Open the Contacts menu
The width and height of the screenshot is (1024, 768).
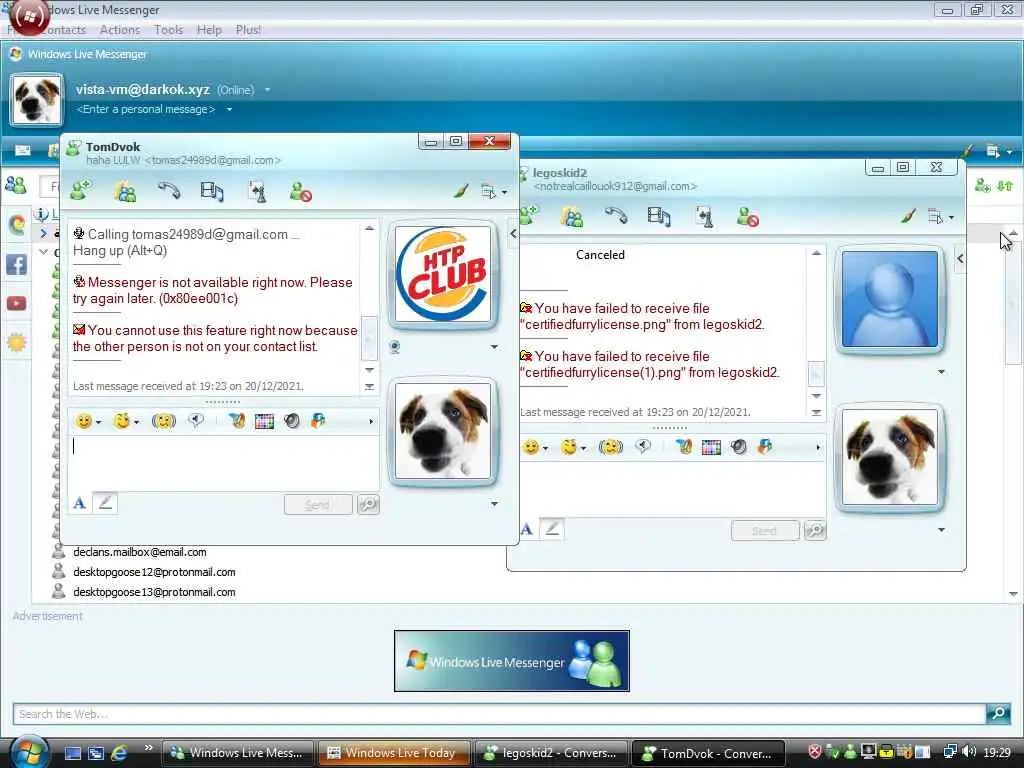pyautogui.click(x=63, y=30)
